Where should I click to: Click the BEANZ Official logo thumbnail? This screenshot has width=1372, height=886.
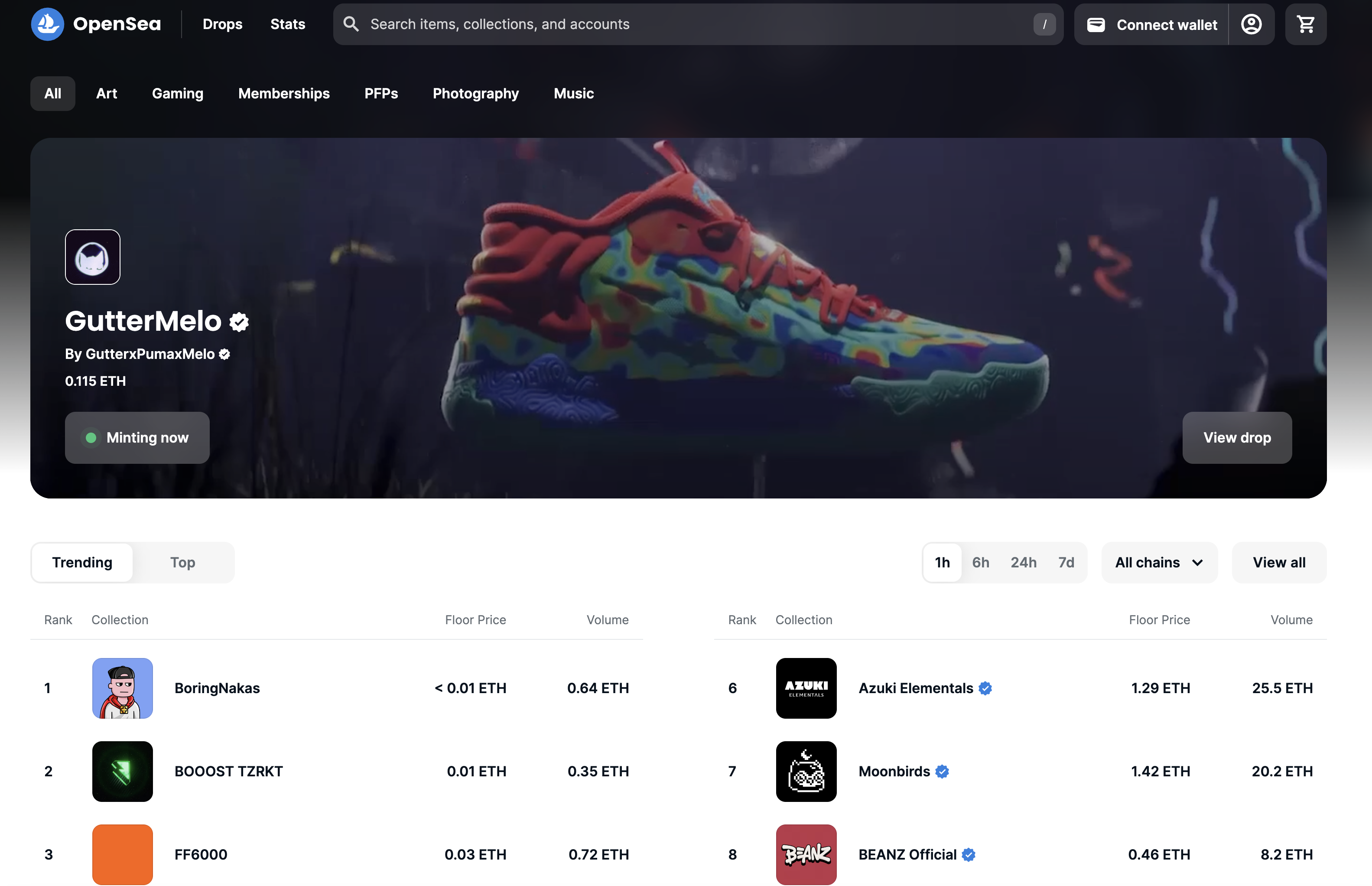[x=806, y=854]
